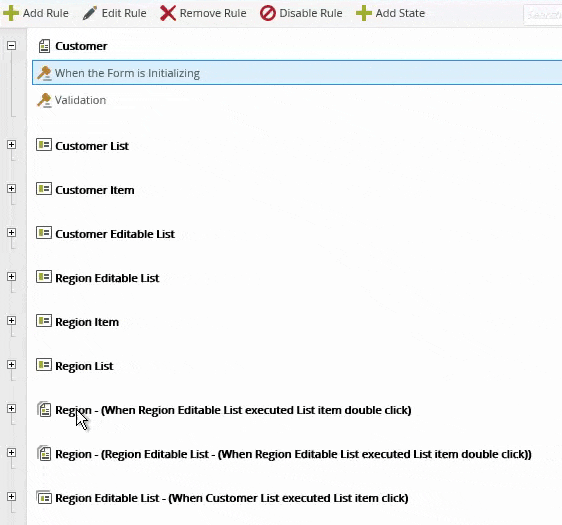Image resolution: width=562 pixels, height=525 pixels.
Task: Click the view icon beside Region List
Action: [x=44, y=365]
